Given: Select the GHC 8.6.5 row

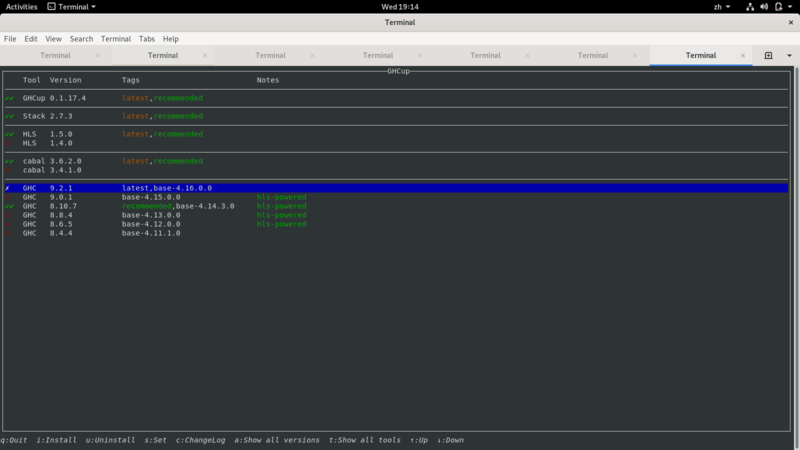Looking at the screenshot, I should coord(396,224).
